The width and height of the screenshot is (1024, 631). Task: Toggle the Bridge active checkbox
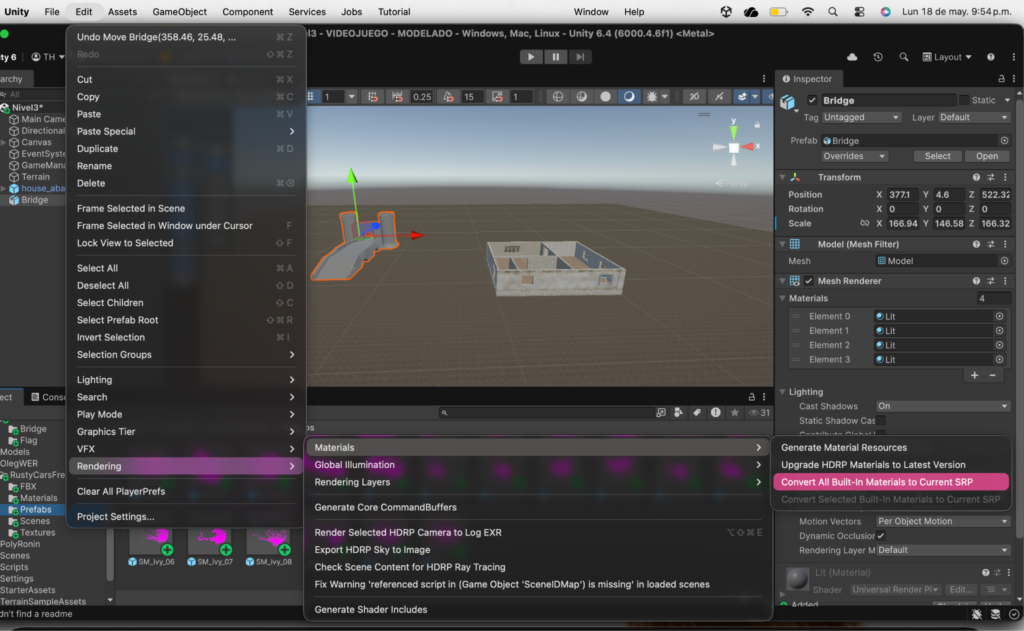[812, 100]
